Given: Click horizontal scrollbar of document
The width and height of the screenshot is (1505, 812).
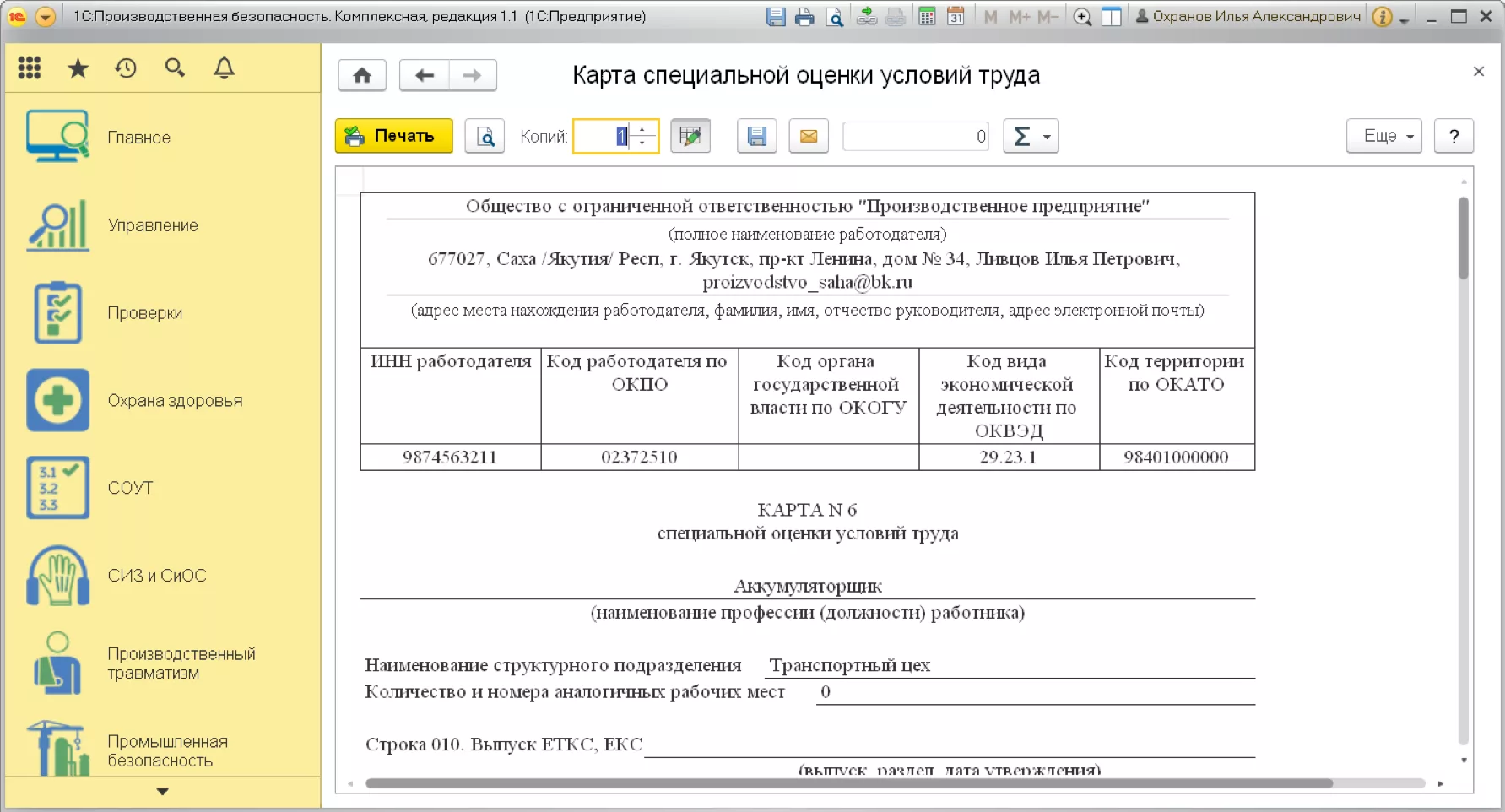Looking at the screenshot, I should click(848, 783).
